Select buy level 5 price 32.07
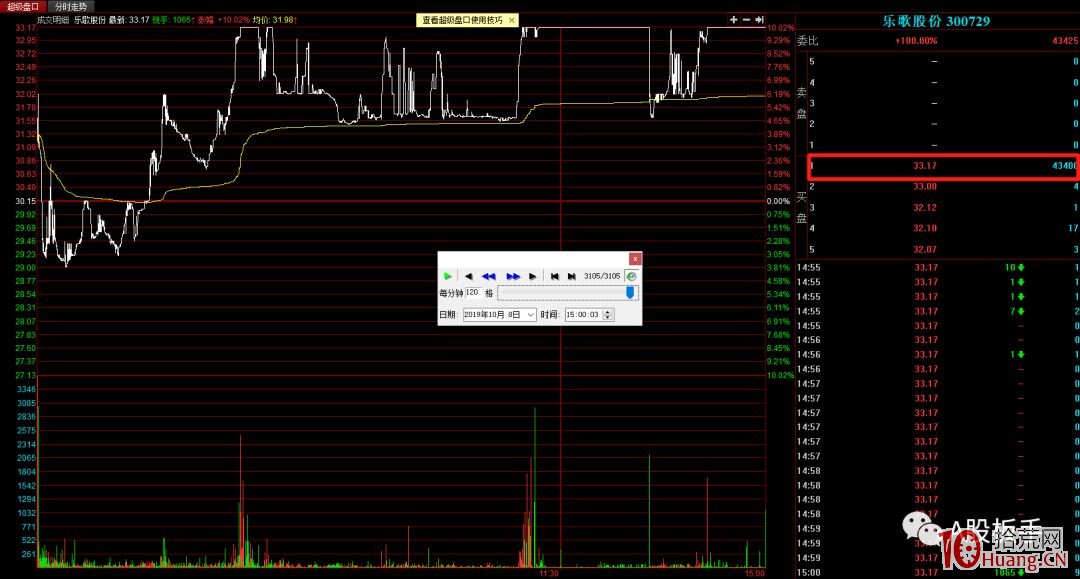Screen dimensions: 1080x579 pos(924,249)
